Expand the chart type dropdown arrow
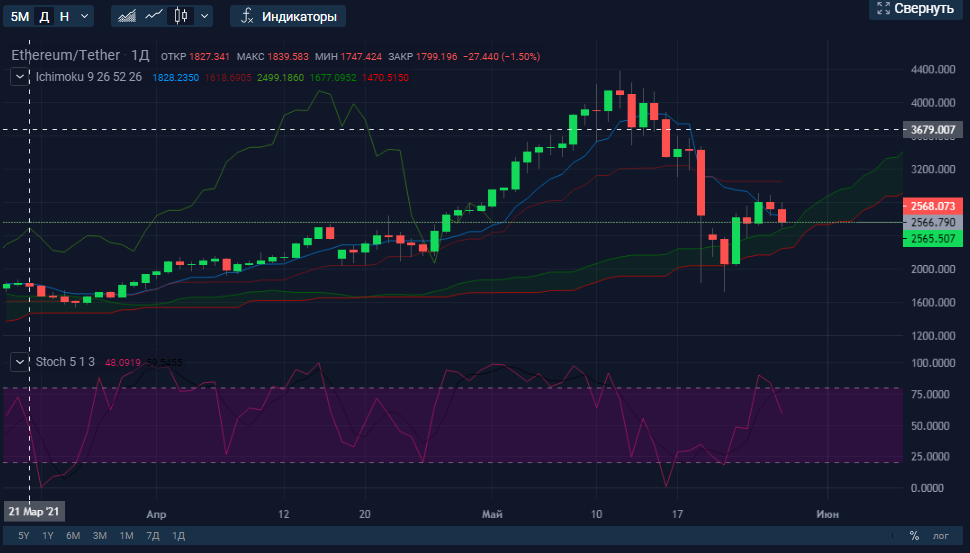The image size is (970, 553). point(205,16)
